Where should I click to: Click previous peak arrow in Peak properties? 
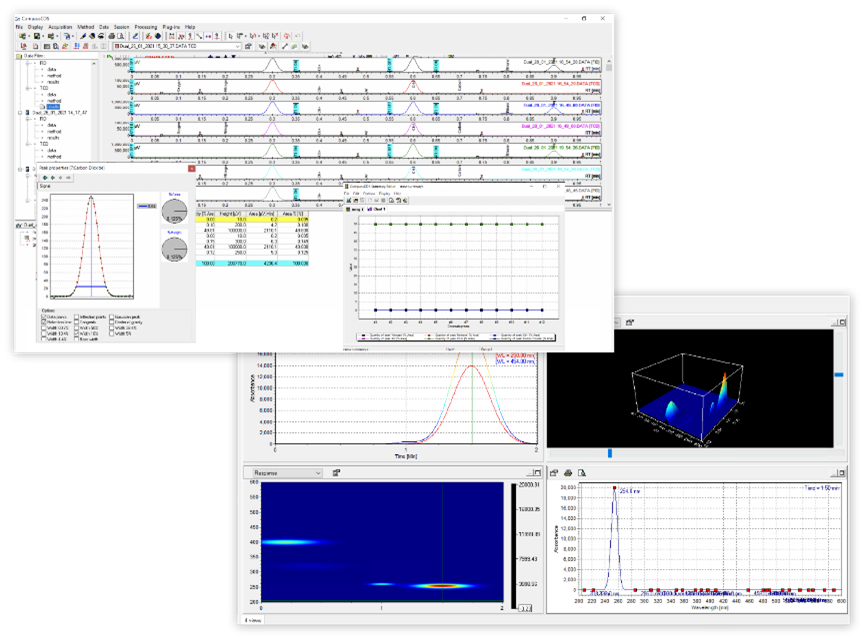(46, 177)
